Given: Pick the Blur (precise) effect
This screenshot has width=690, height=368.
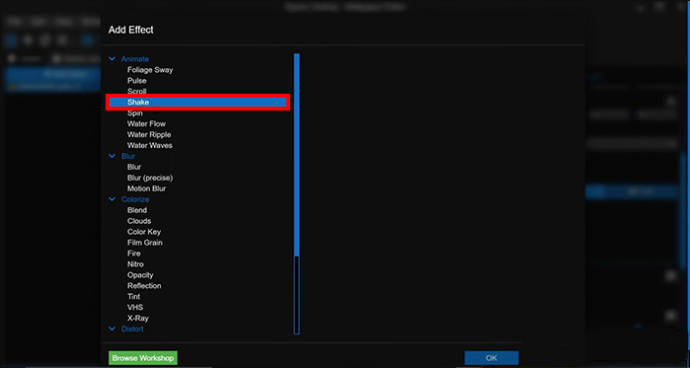Looking at the screenshot, I should click(150, 178).
